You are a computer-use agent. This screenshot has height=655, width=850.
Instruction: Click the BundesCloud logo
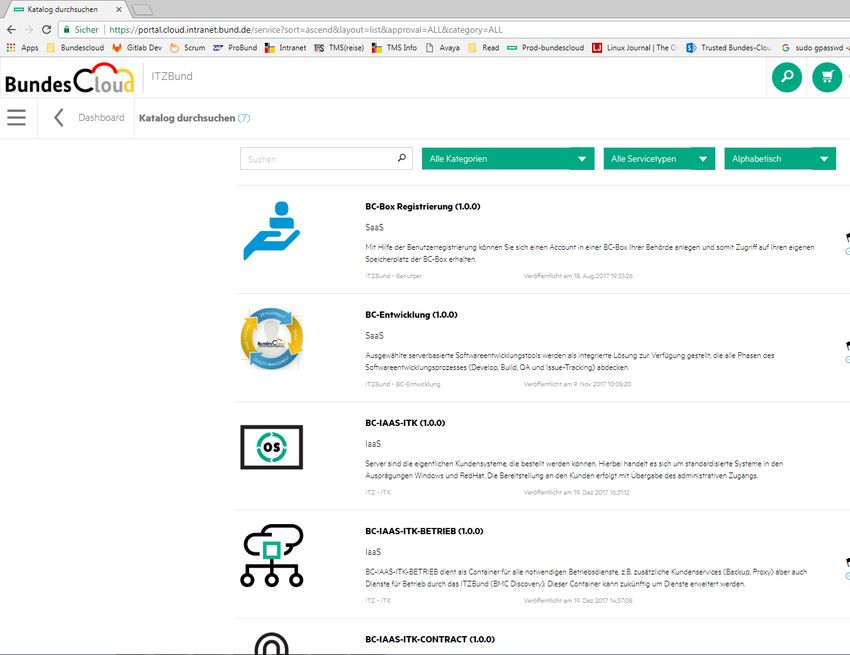[69, 78]
